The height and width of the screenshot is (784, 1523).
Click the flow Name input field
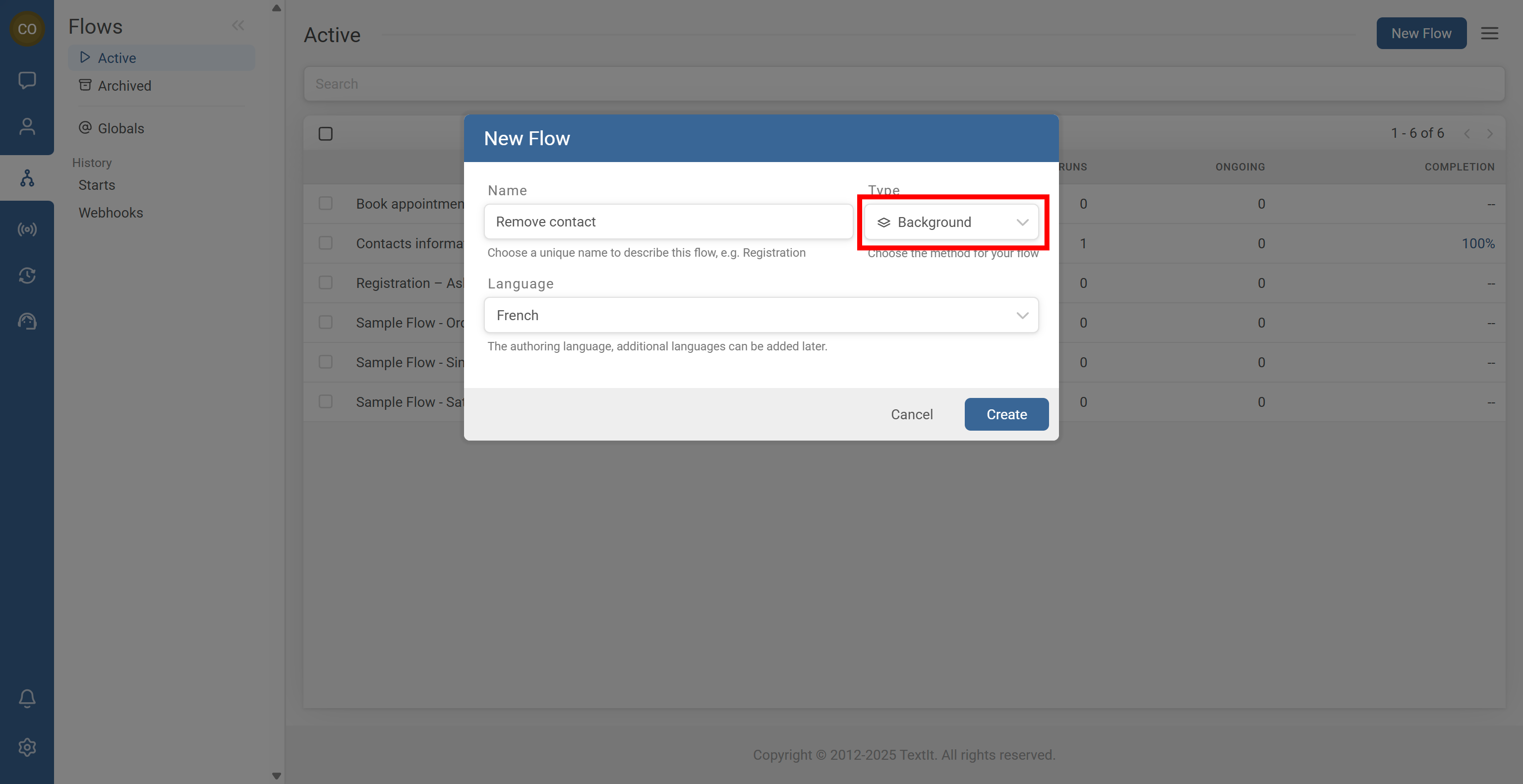668,222
